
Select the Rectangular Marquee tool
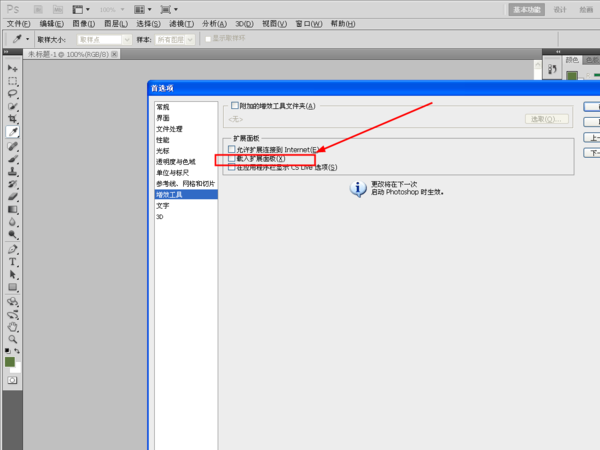tap(13, 80)
